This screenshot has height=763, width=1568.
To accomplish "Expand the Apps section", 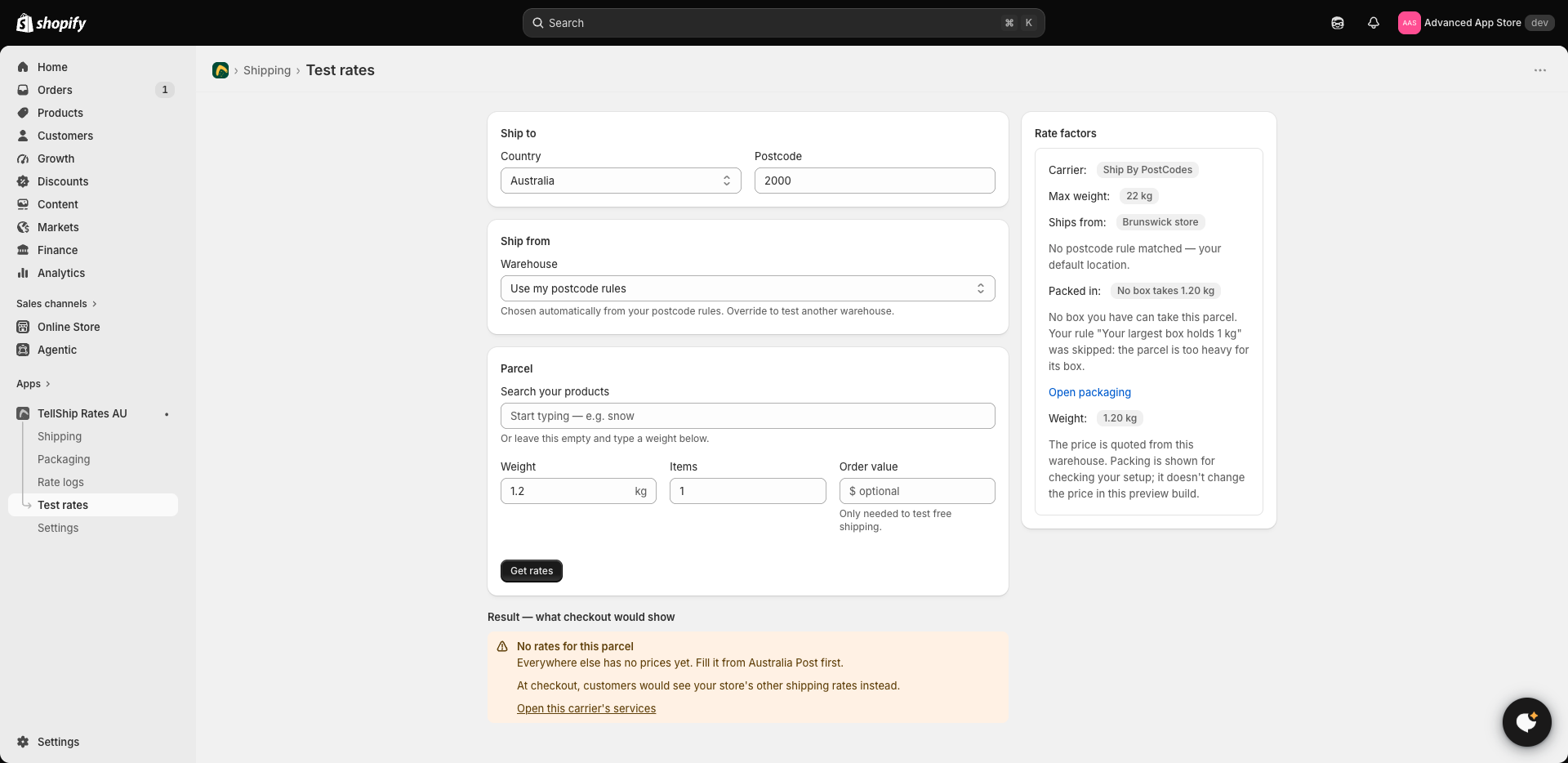I will point(33,384).
